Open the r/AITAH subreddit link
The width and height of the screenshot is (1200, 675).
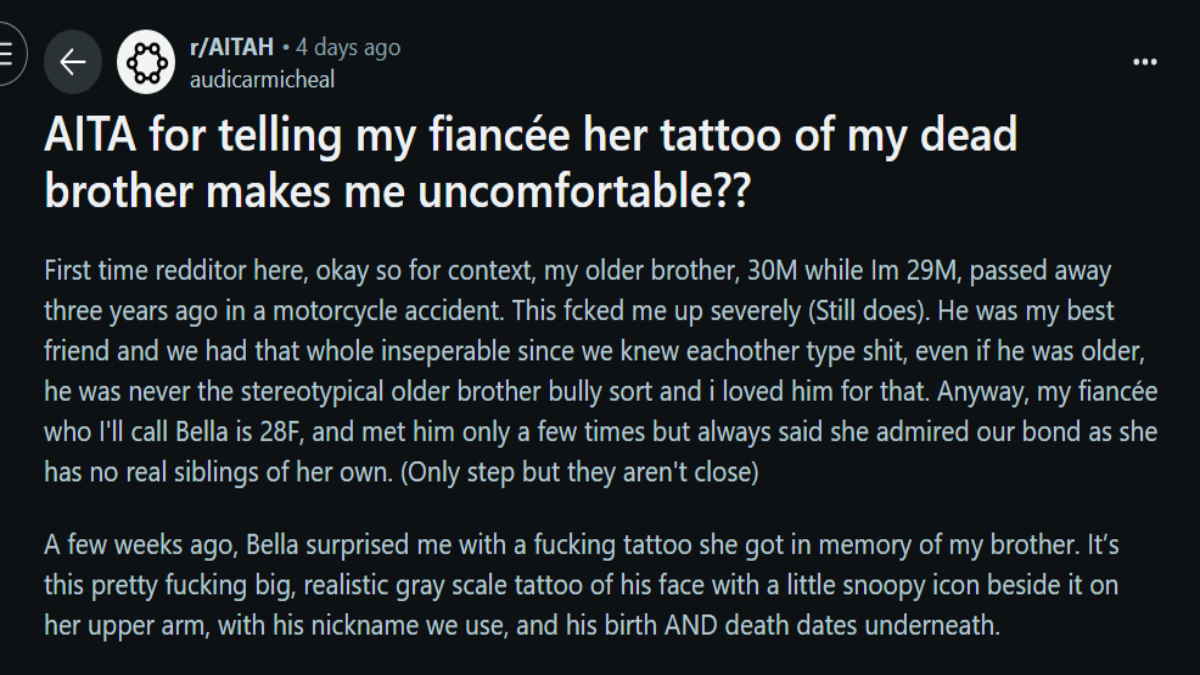pos(231,48)
